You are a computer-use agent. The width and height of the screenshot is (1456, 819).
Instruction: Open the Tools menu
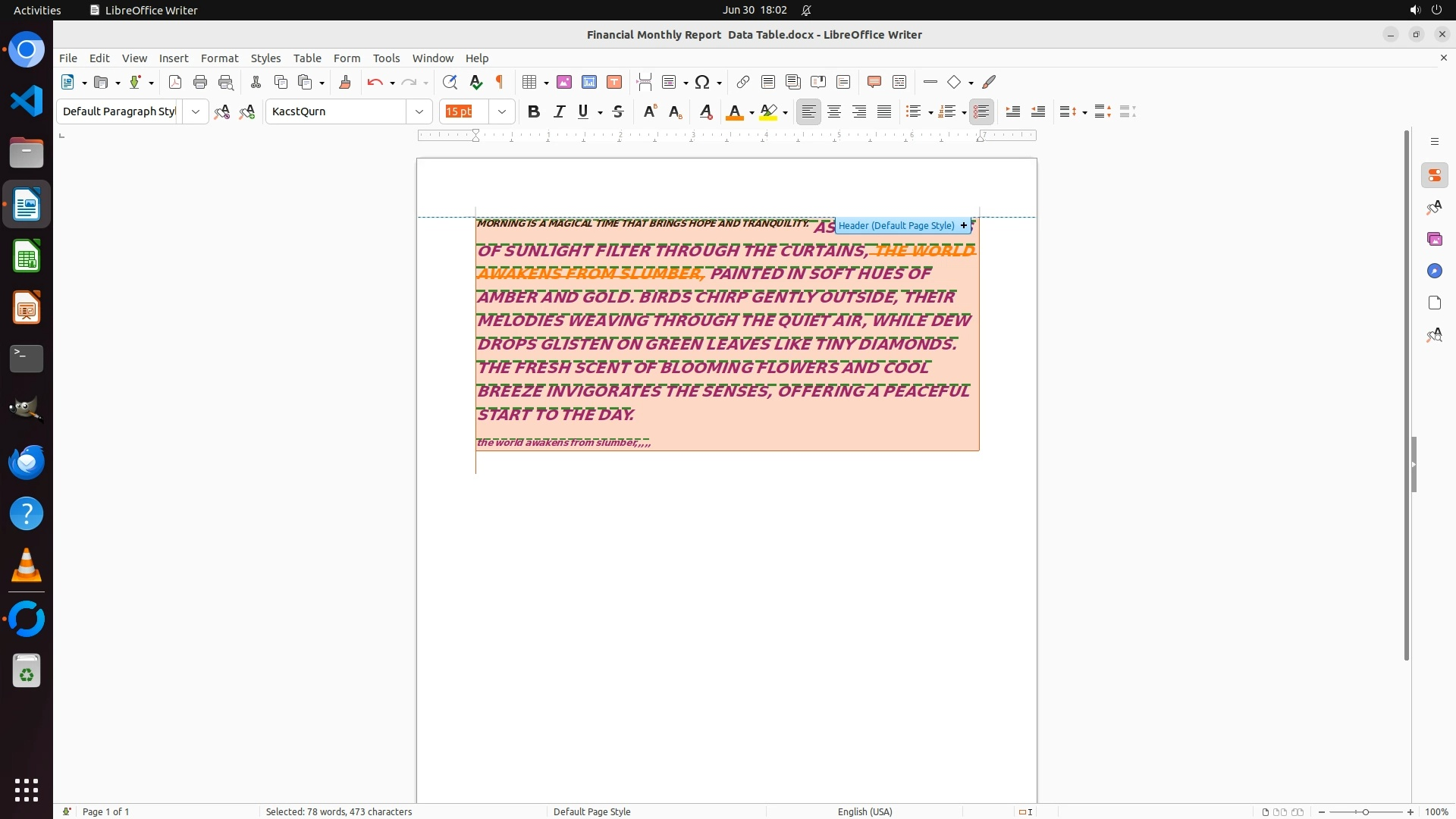pos(386,58)
